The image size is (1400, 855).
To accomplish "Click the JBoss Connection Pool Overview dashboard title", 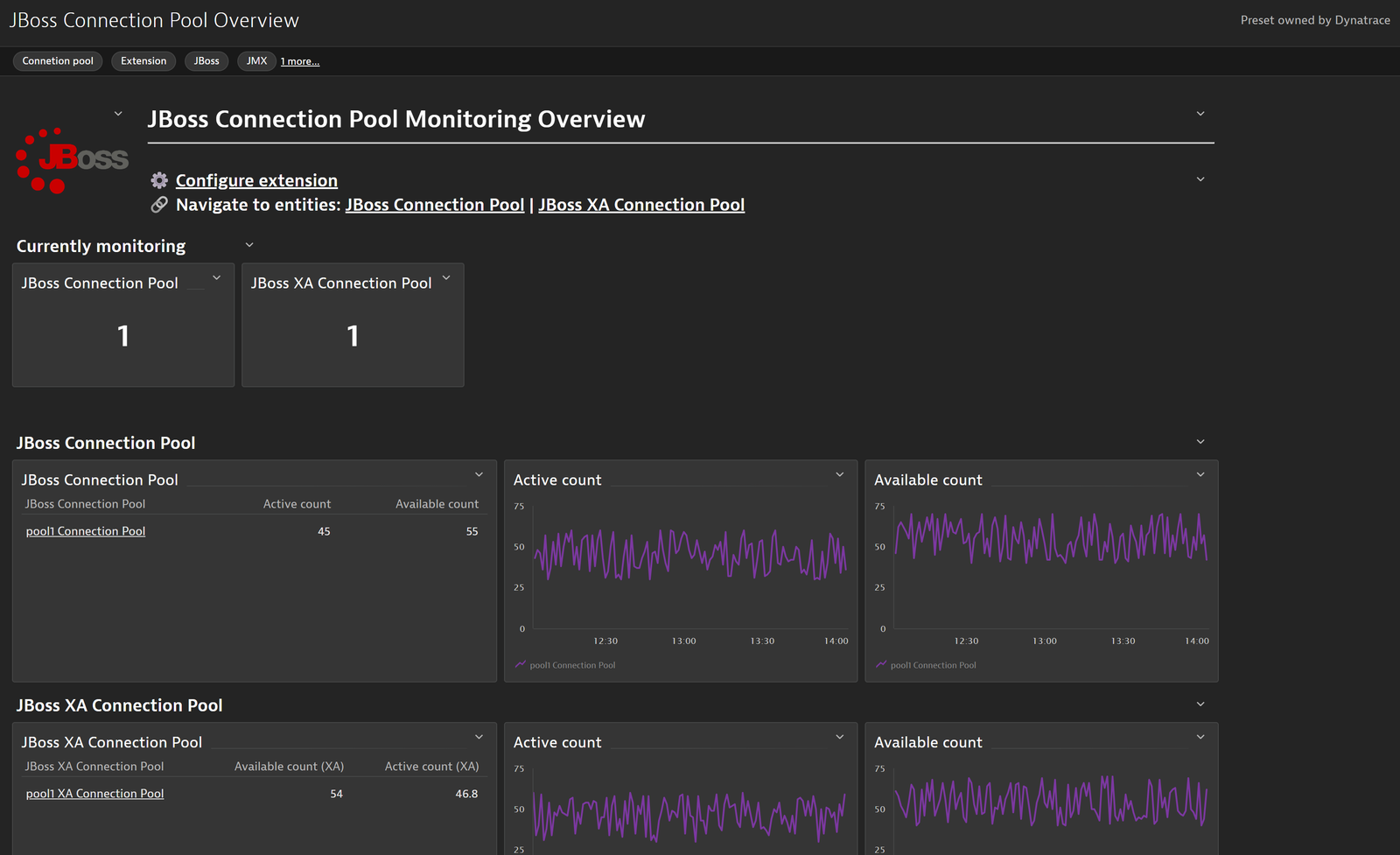I will pyautogui.click(x=154, y=20).
